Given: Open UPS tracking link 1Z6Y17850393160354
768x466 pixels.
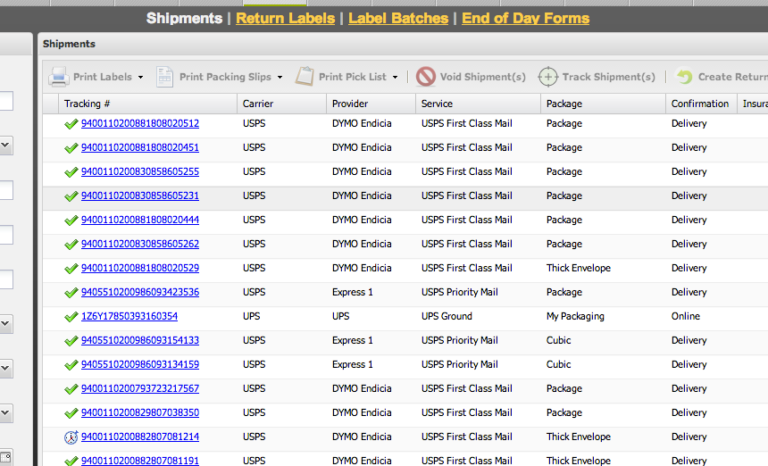Looking at the screenshot, I should (x=129, y=316).
